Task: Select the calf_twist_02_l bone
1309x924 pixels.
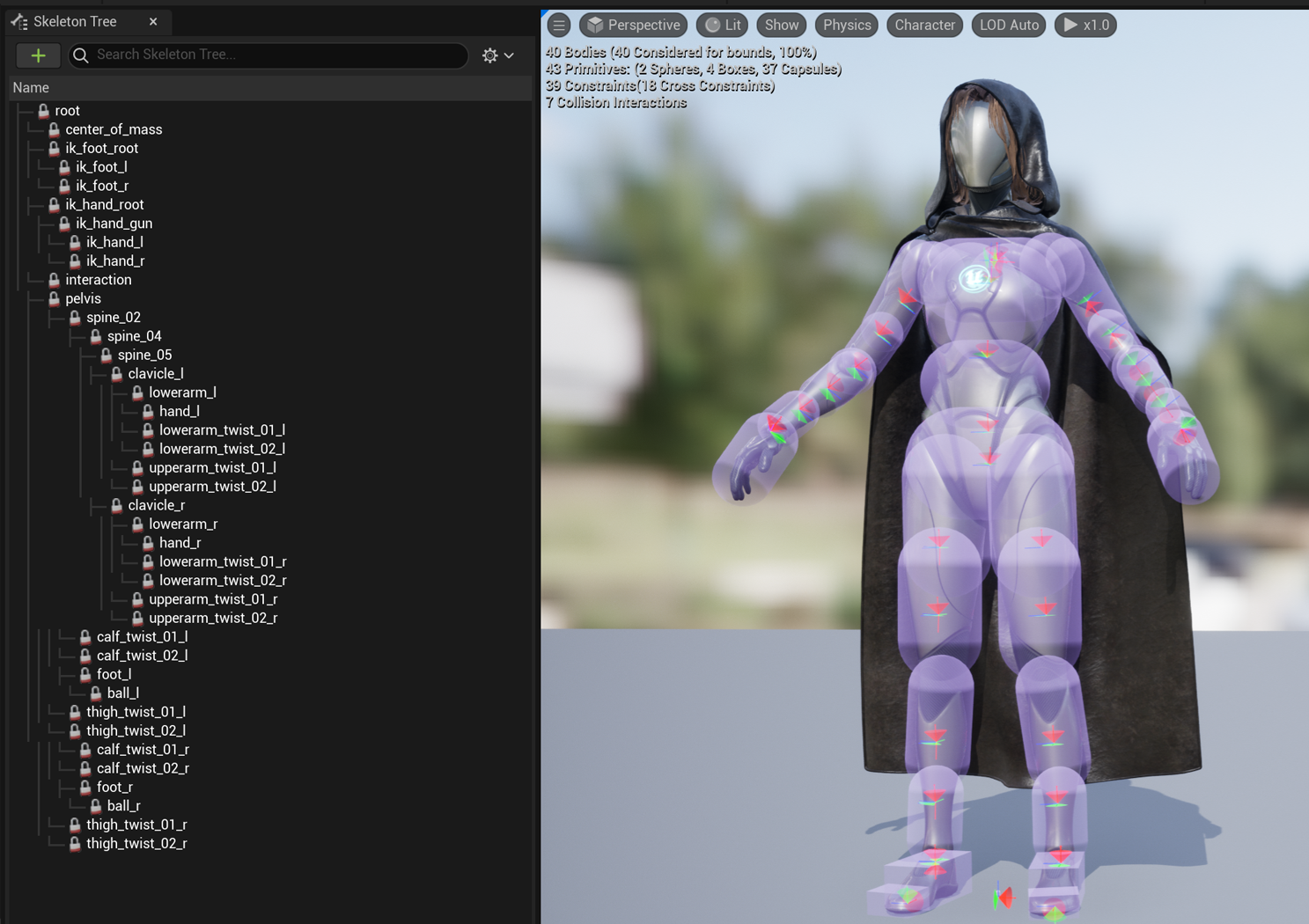Action: (142, 656)
